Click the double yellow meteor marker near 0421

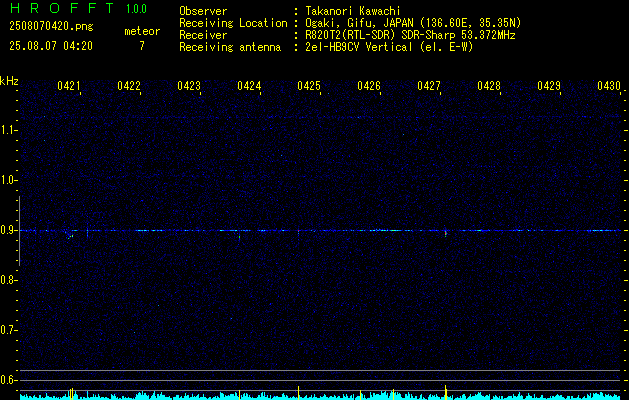point(71,394)
